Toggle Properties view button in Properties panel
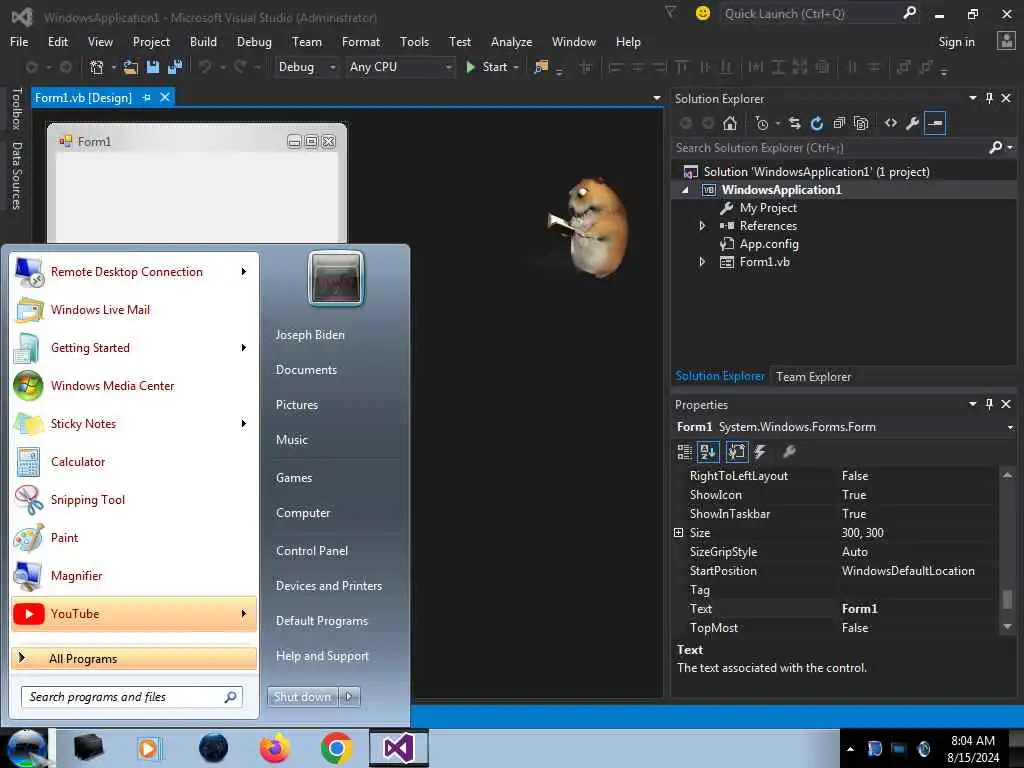Screen dimensions: 1024x768 [x=737, y=451]
